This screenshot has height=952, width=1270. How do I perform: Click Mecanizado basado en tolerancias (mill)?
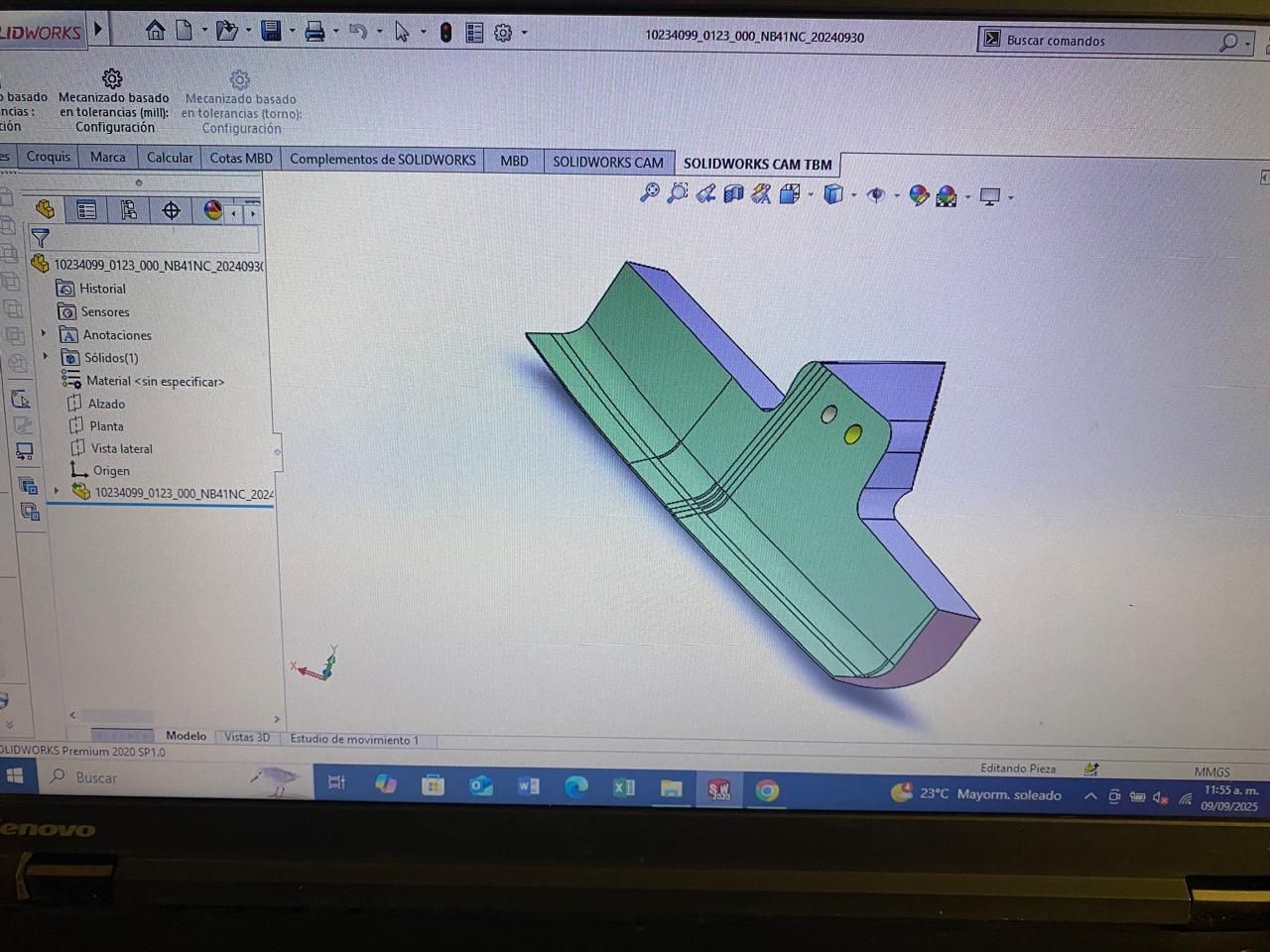(x=112, y=99)
